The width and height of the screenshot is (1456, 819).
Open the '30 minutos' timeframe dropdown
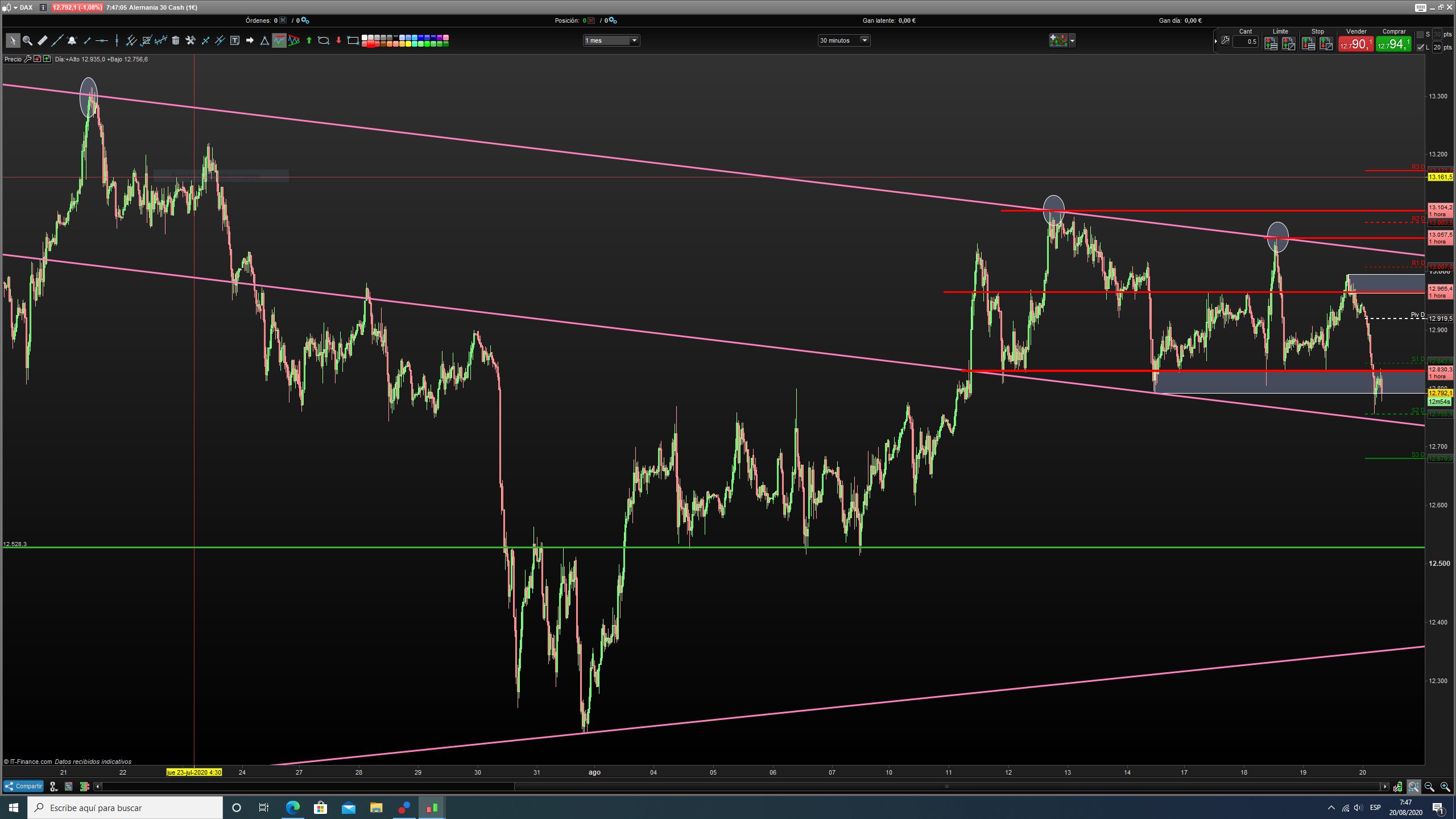pos(864,40)
